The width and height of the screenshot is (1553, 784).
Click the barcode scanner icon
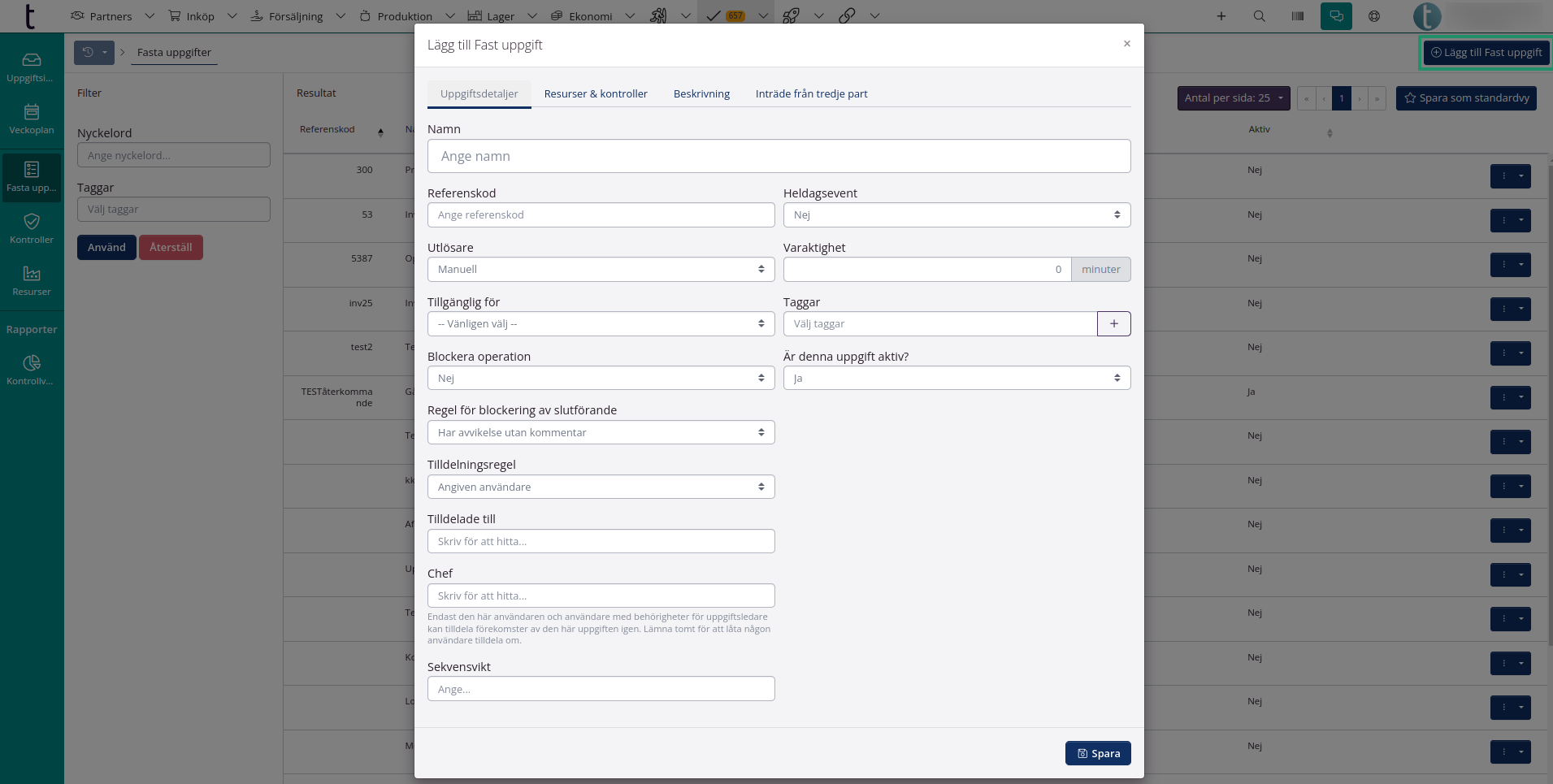click(1298, 16)
